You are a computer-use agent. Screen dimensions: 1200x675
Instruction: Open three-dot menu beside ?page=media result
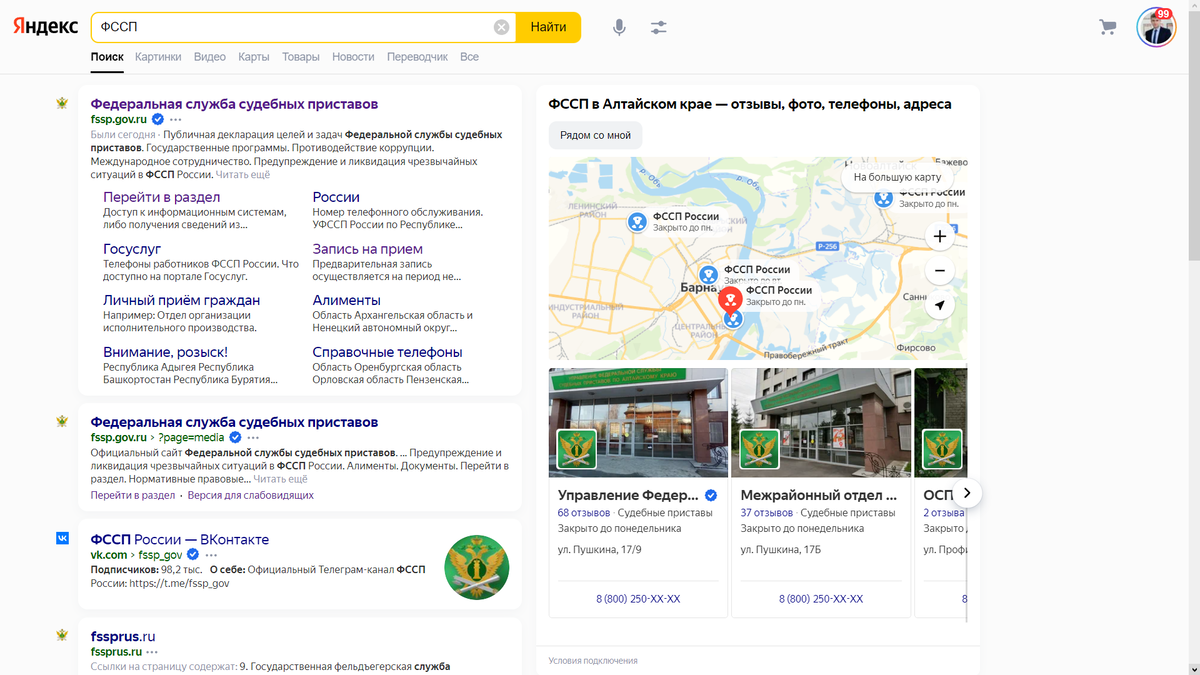tap(254, 438)
